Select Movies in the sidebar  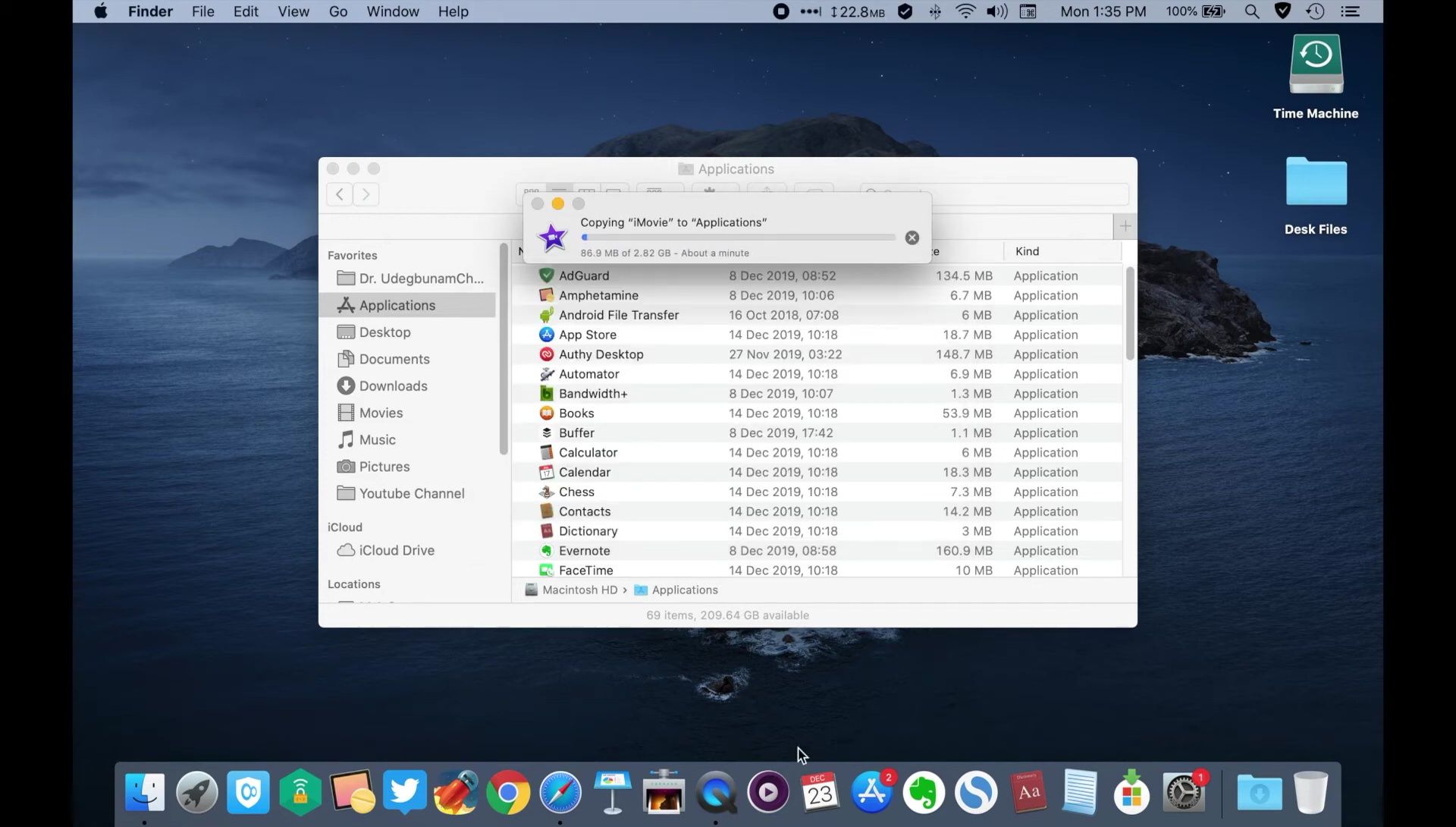coord(407,413)
